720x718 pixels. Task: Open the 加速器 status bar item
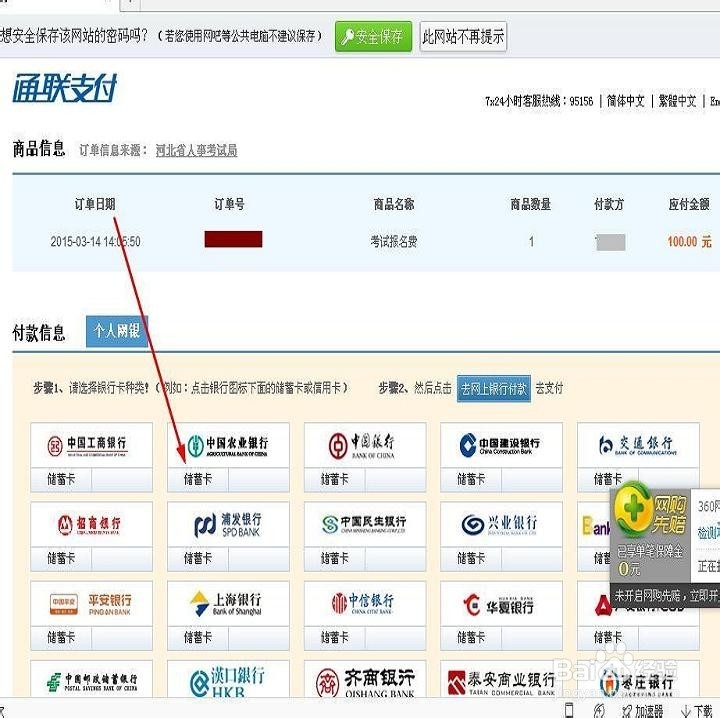[x=642, y=711]
